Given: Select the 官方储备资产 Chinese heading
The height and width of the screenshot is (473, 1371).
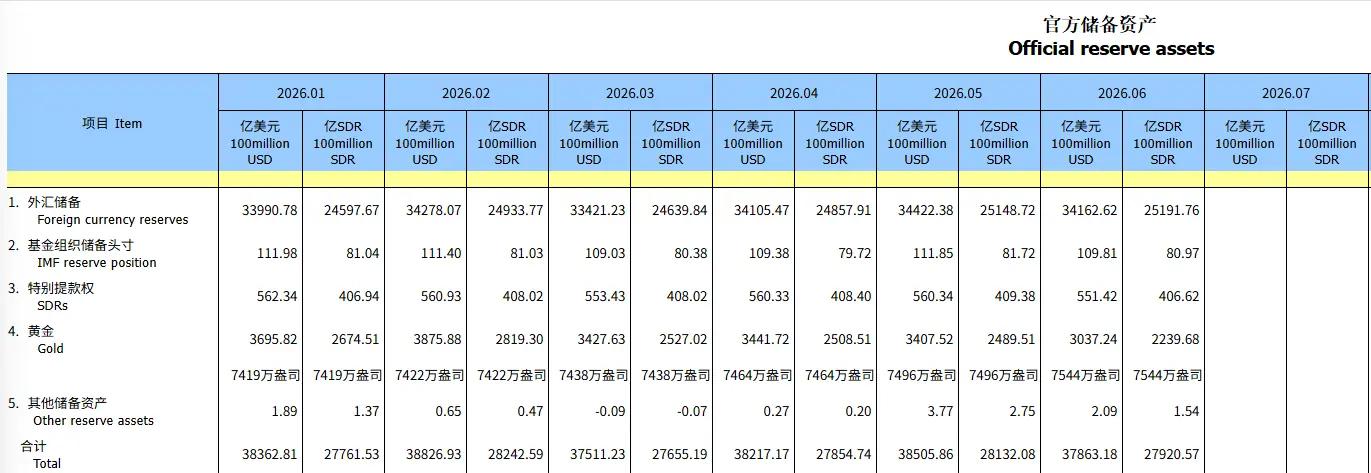Looking at the screenshot, I should [1099, 24].
